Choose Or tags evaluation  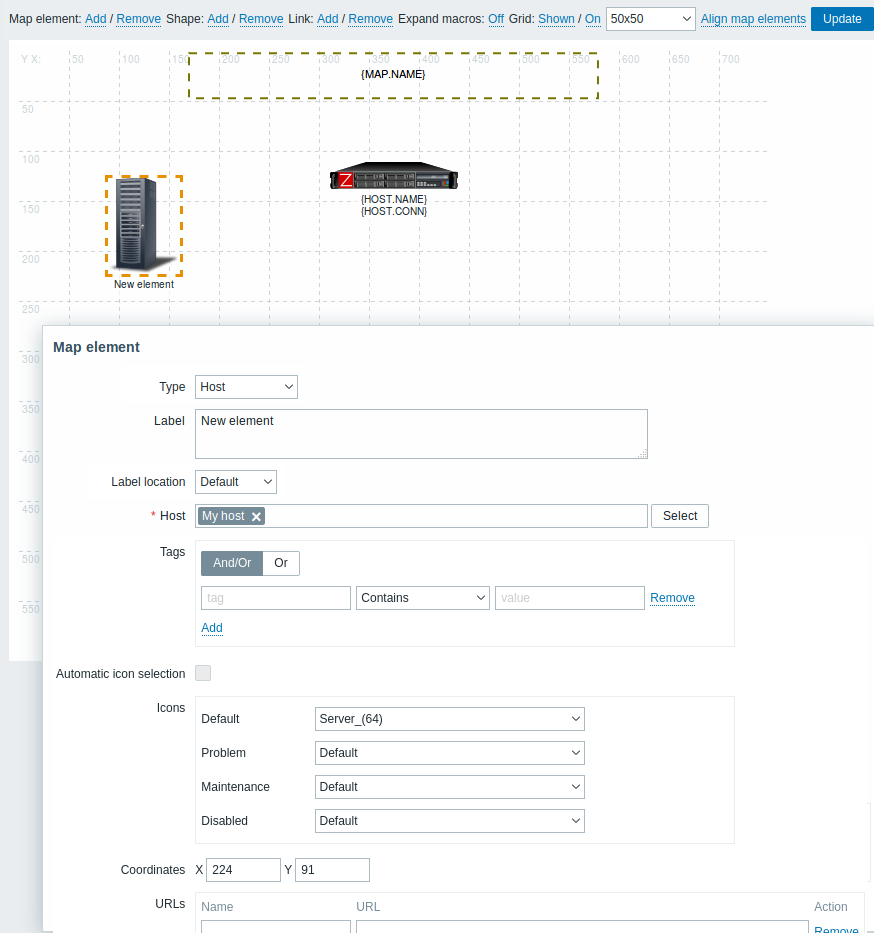tap(281, 563)
